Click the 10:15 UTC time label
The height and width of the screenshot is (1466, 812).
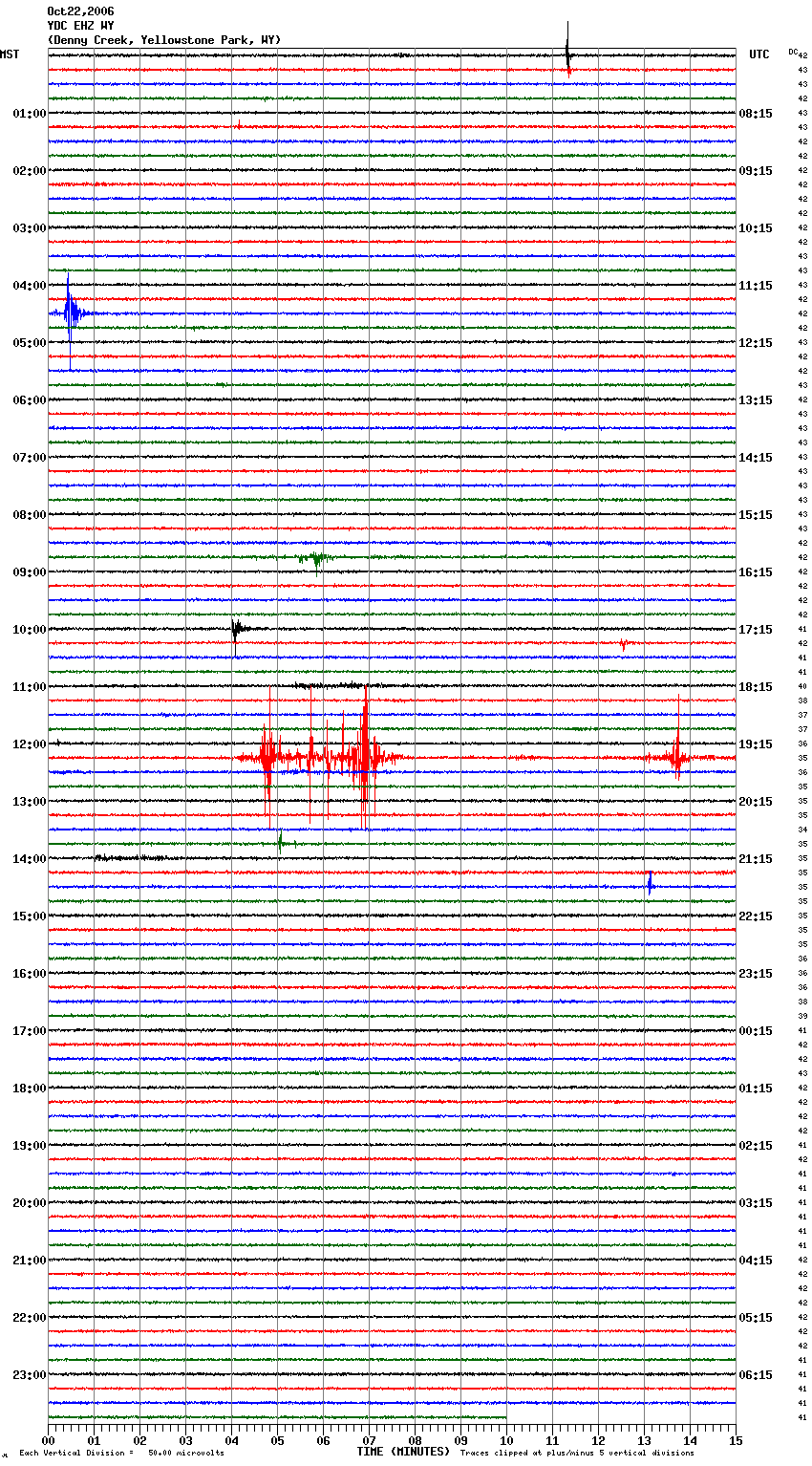click(756, 228)
